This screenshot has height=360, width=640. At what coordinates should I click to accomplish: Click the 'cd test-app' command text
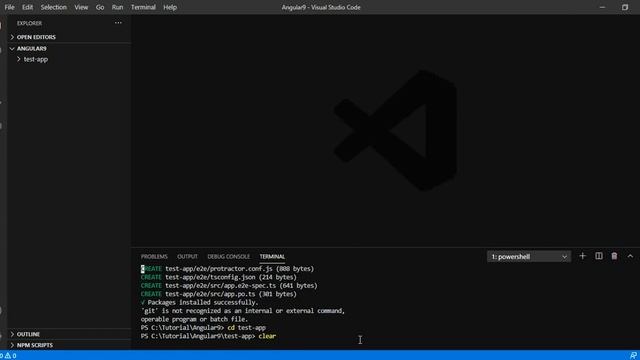pos(247,328)
